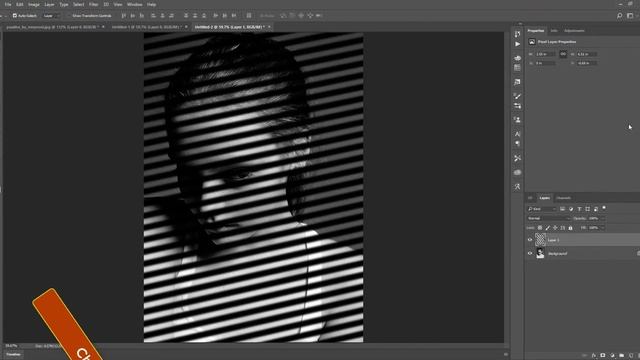Open the Clone Source panel icon
The height and width of the screenshot is (360, 640).
[x=518, y=120]
